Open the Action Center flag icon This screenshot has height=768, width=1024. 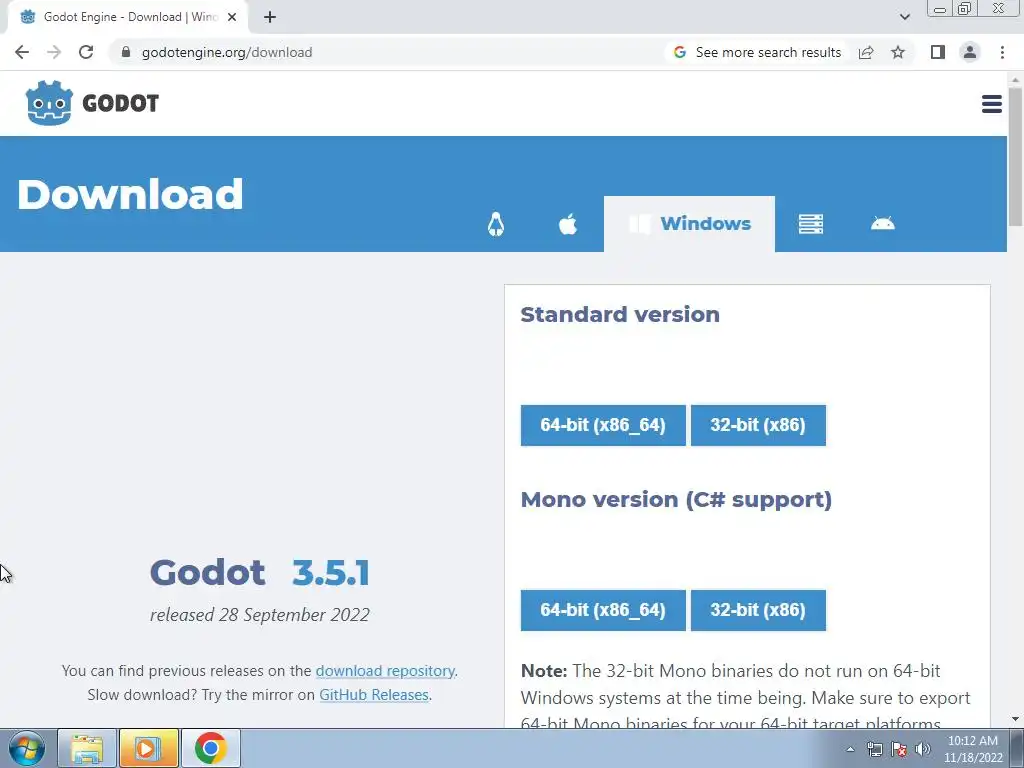899,749
